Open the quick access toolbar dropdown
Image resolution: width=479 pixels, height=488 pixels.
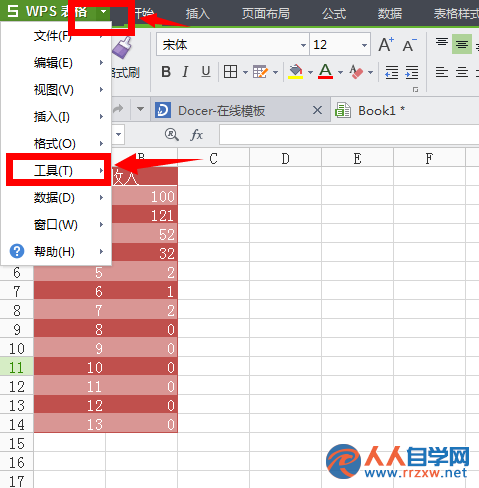pyautogui.click(x=140, y=109)
